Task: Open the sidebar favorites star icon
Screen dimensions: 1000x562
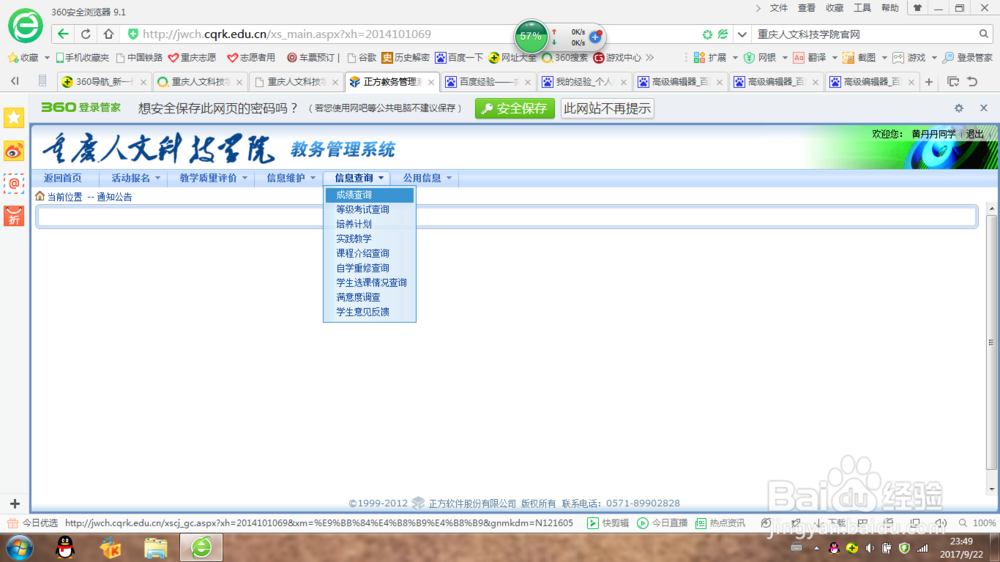Action: [x=13, y=118]
